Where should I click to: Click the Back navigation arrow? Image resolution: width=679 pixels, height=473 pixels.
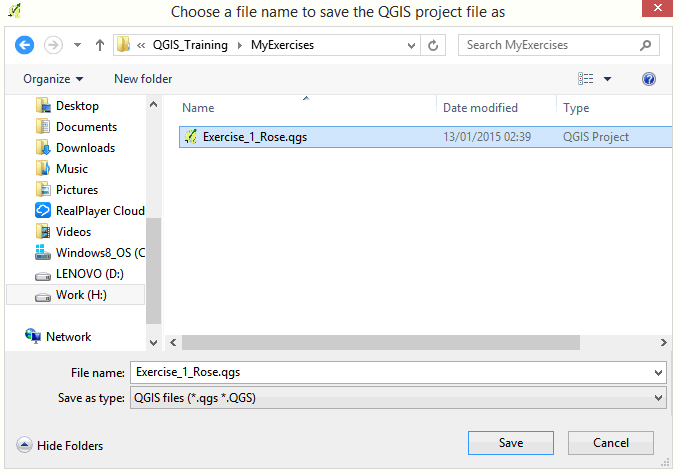tap(24, 45)
